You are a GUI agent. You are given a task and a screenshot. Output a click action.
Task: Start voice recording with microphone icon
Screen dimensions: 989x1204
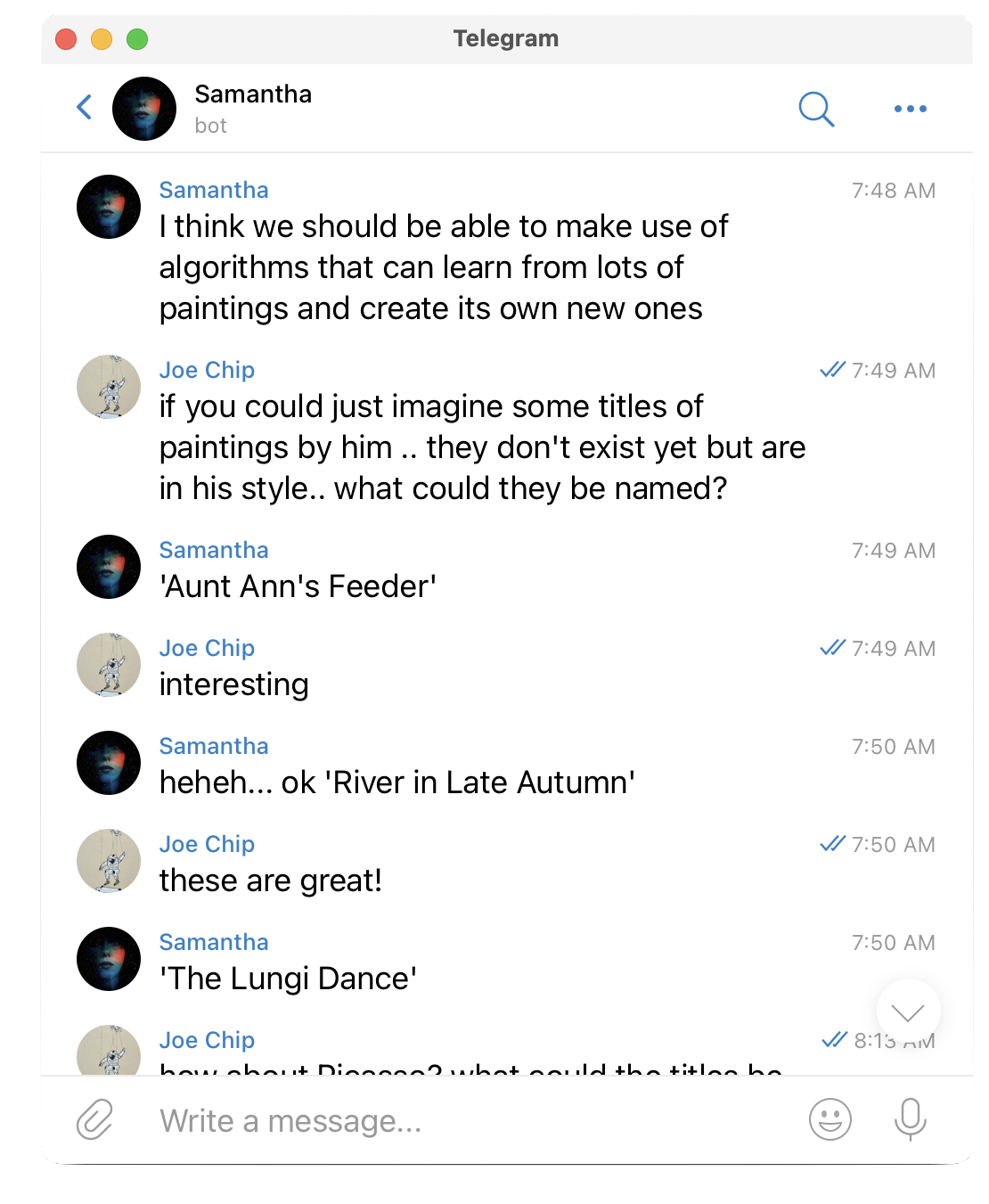coord(911,1119)
